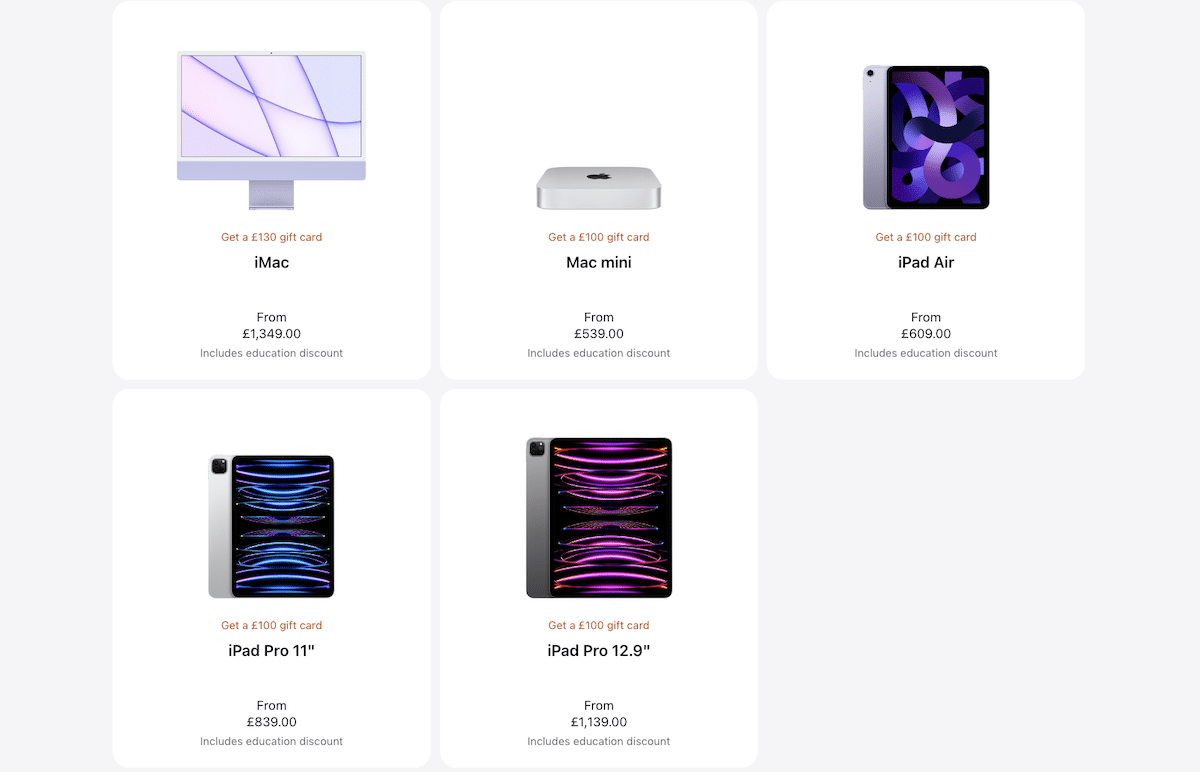Select the iPad Air £609.00 price
The width and height of the screenshot is (1200, 772).
926,334
